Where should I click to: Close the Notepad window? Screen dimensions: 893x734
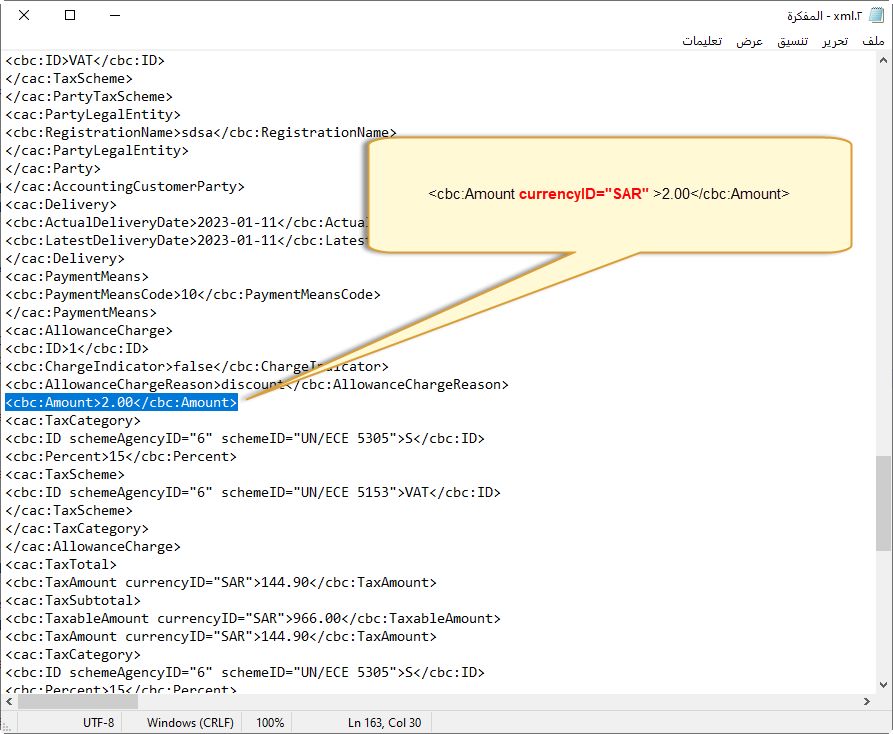[x=24, y=16]
